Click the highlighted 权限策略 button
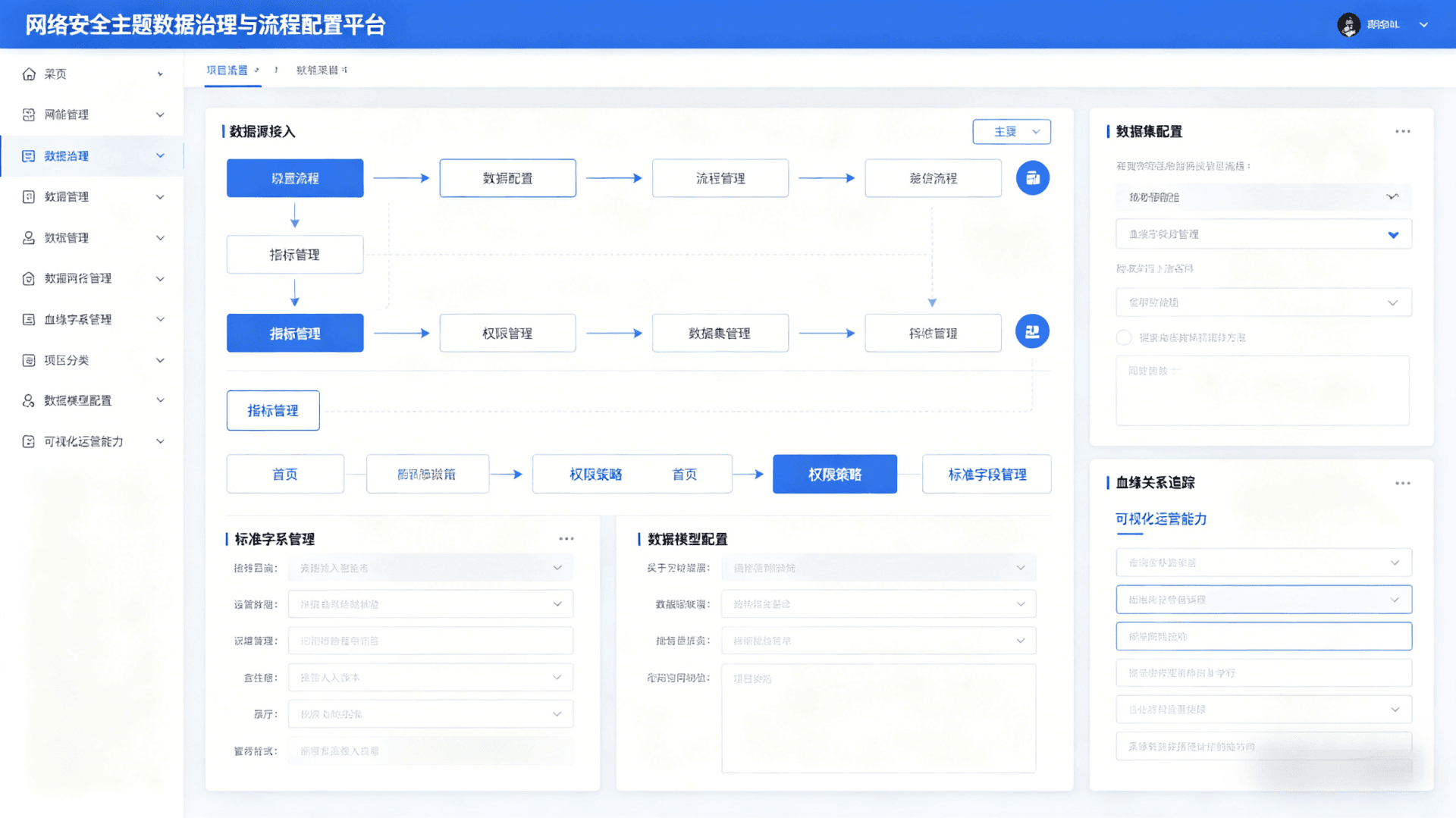This screenshot has height=818, width=1456. coord(834,473)
